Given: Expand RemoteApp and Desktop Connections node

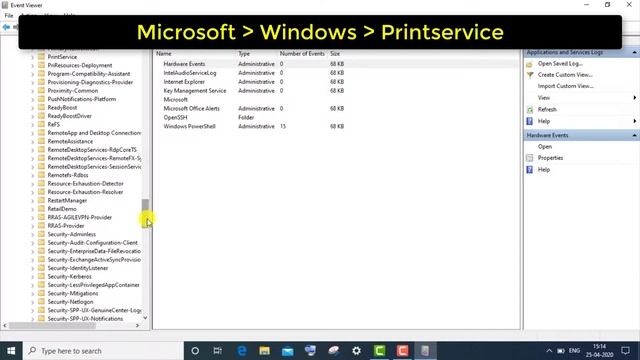Looking at the screenshot, I should coord(33,133).
